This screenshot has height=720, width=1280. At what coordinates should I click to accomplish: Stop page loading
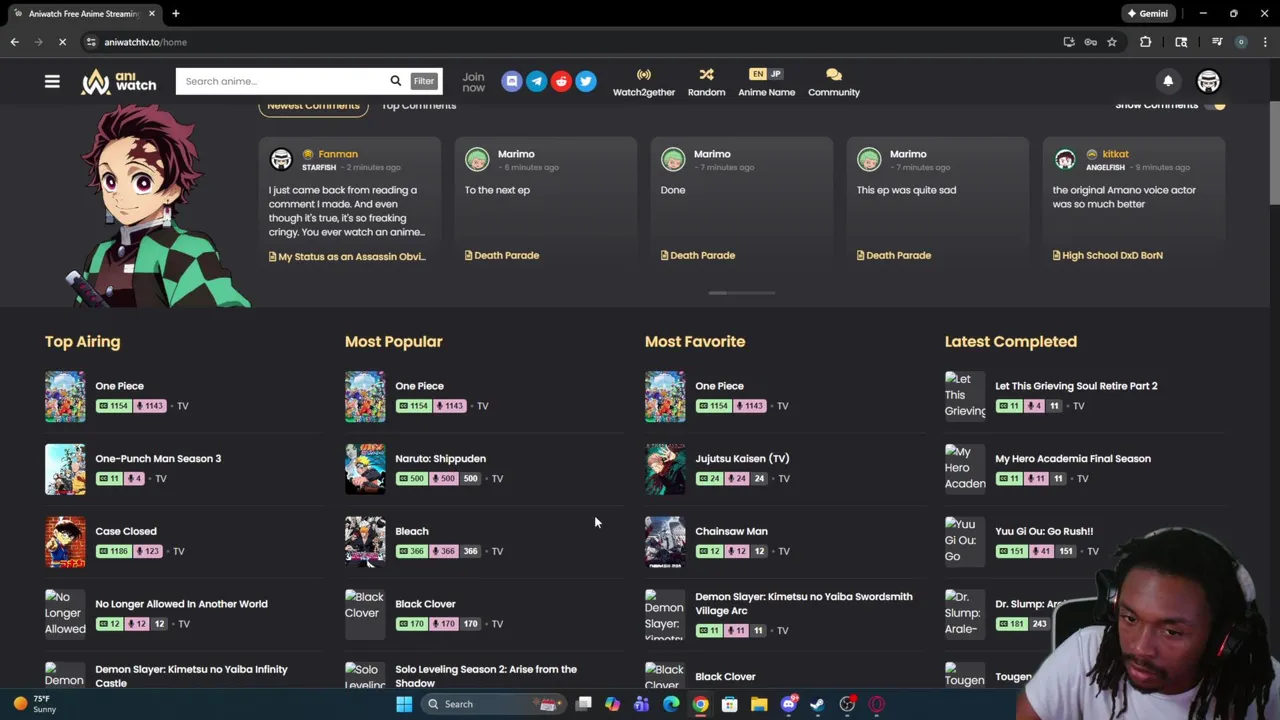[62, 42]
